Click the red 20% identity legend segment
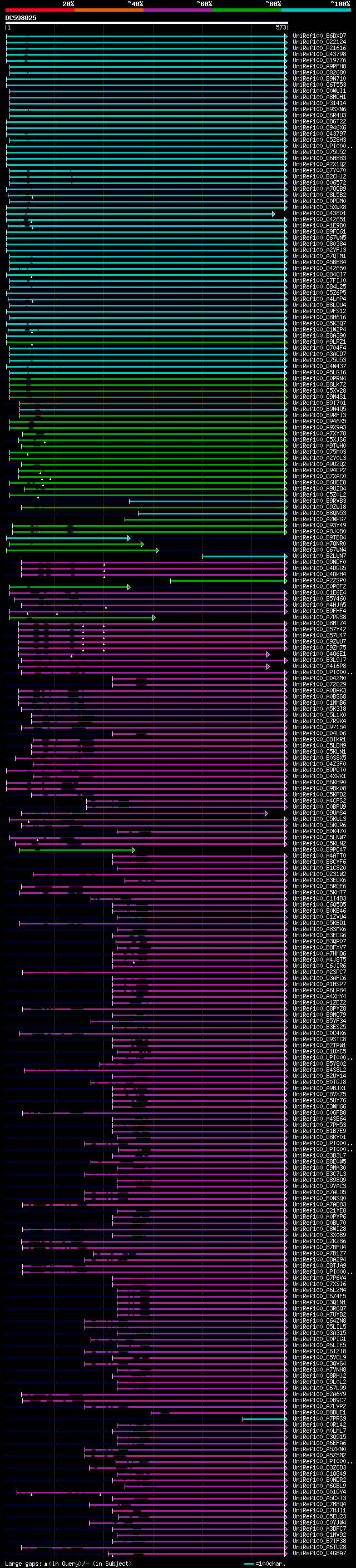The image size is (356, 1568). (x=39, y=10)
